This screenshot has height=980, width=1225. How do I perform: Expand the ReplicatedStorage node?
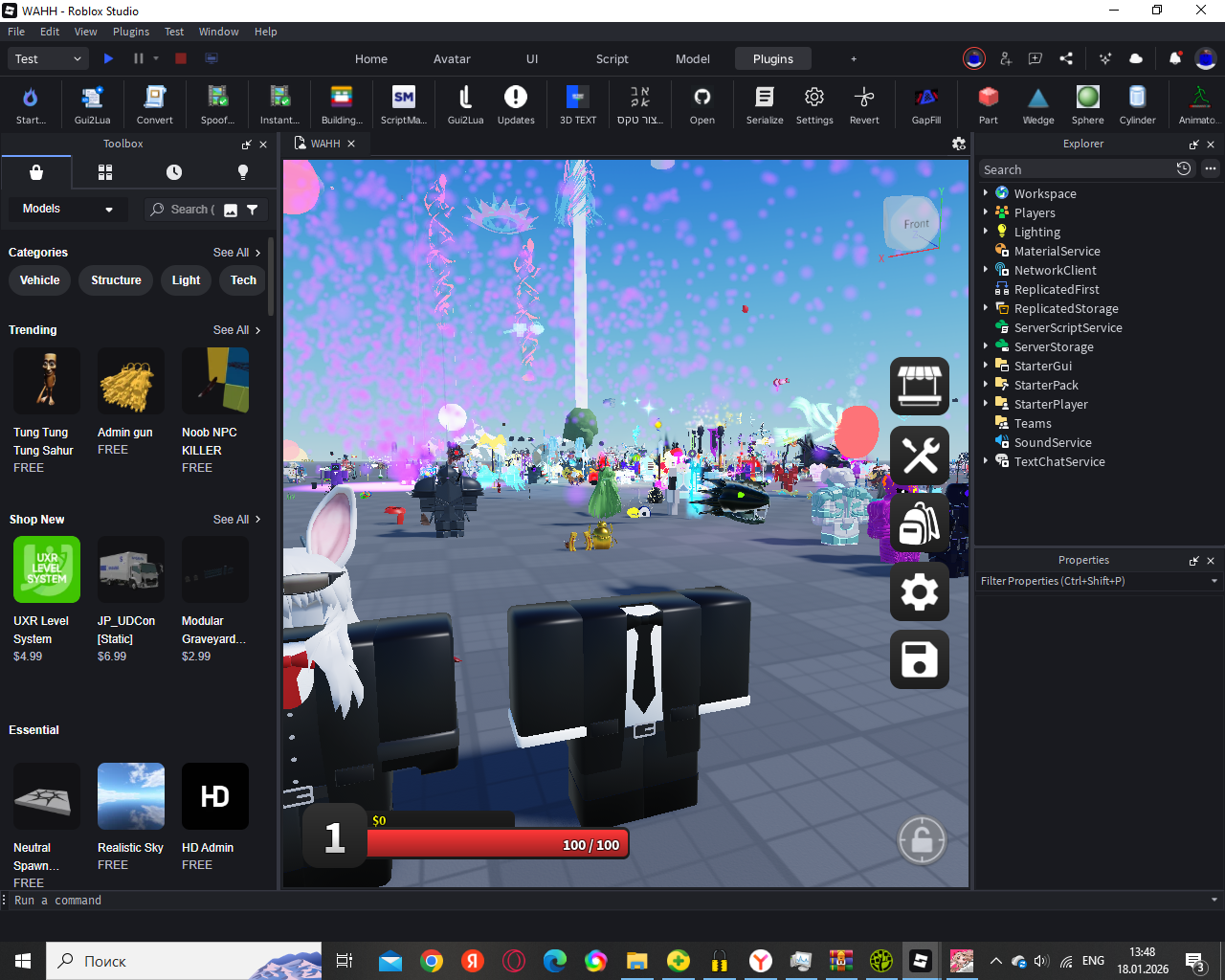coord(985,308)
